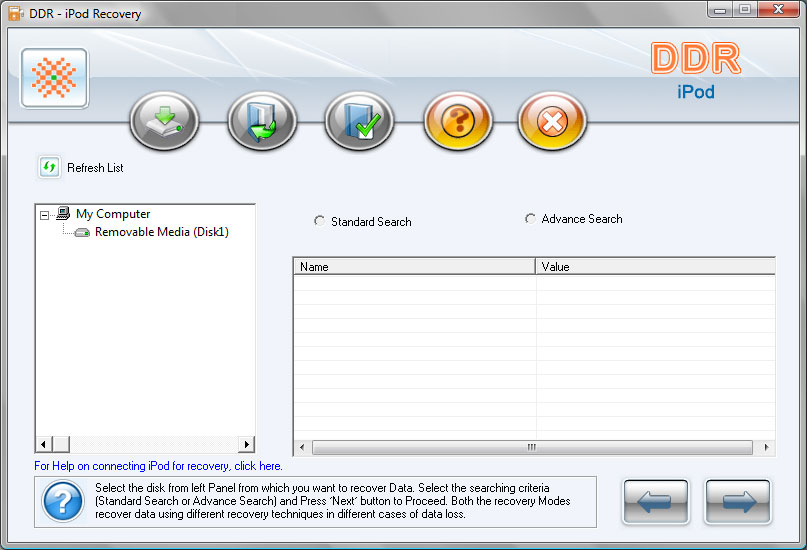Click the green Refresh List icon

point(49,167)
